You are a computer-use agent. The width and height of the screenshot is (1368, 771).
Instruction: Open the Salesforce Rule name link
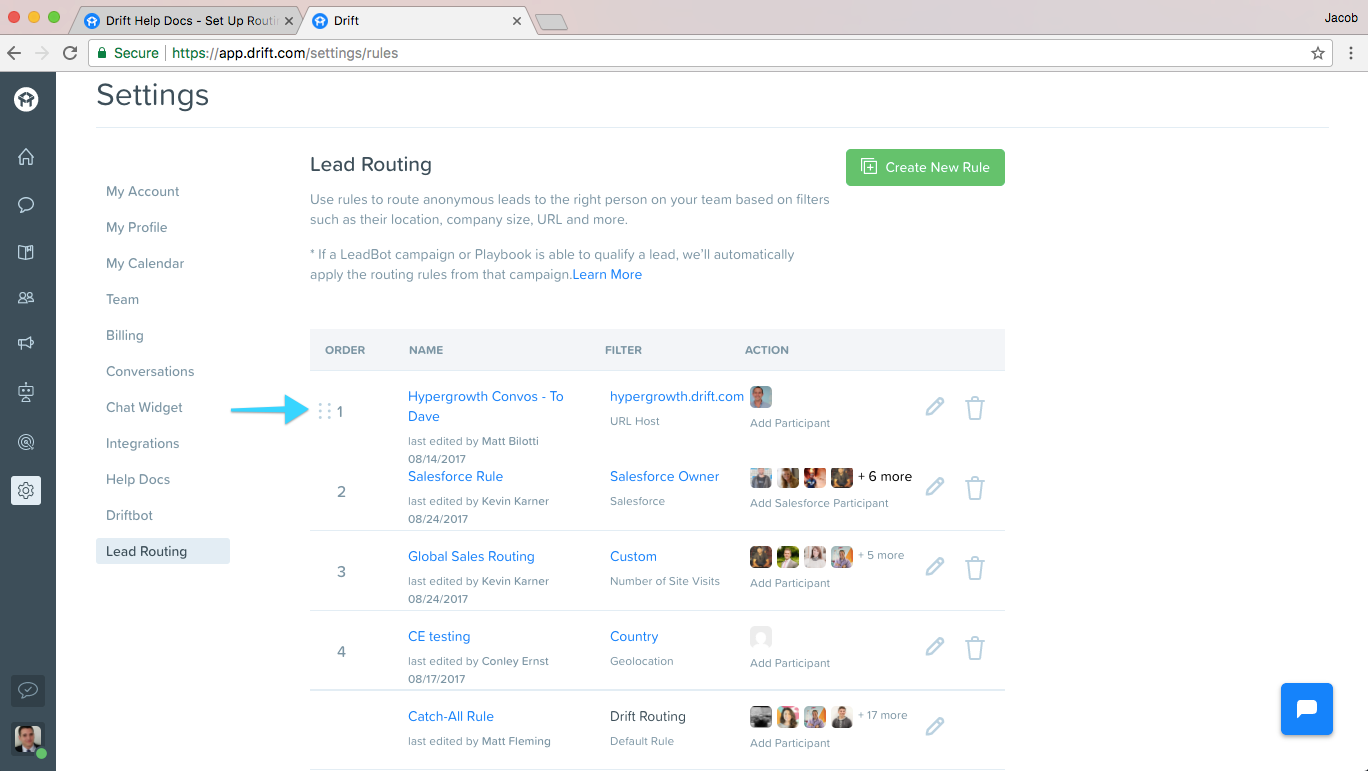coord(455,476)
